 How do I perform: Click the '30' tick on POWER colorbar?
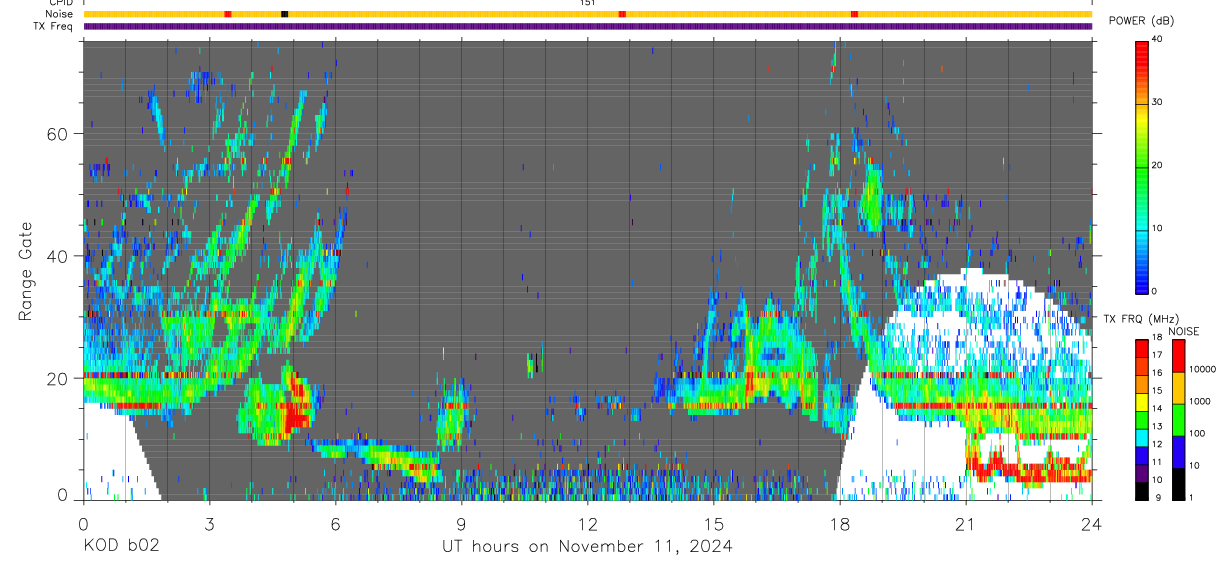coord(1158,103)
